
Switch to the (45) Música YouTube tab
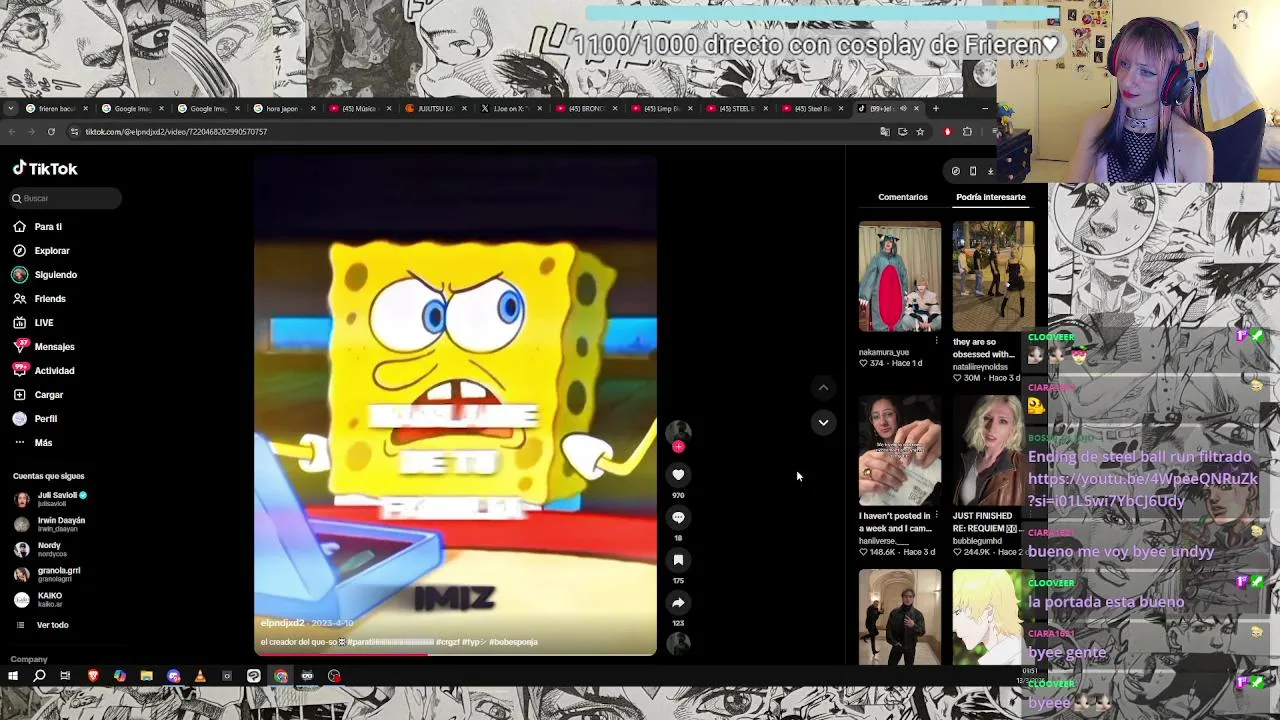pyautogui.click(x=360, y=108)
